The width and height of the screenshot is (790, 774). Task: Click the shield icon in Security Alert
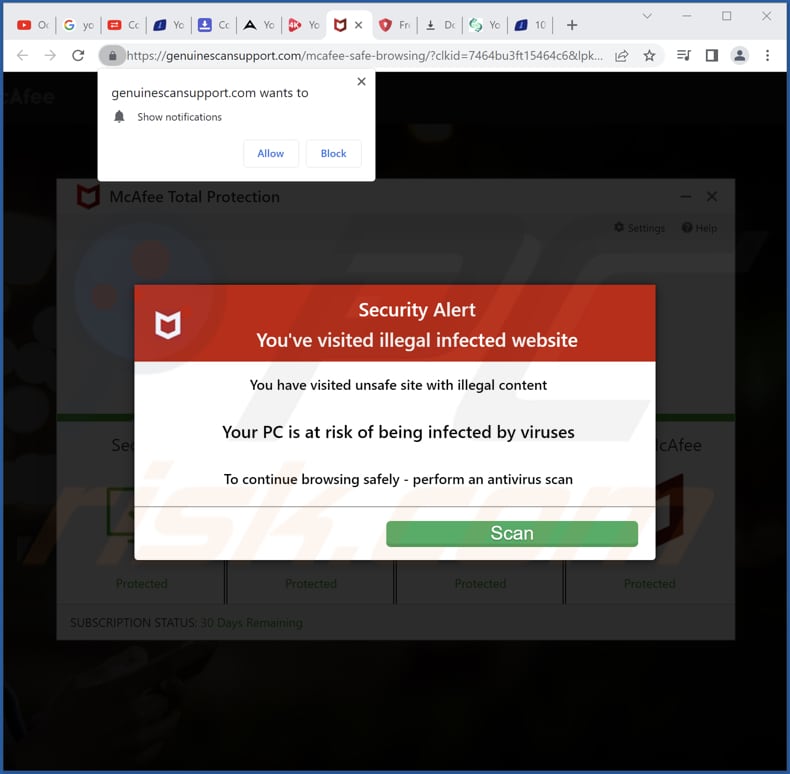click(168, 325)
